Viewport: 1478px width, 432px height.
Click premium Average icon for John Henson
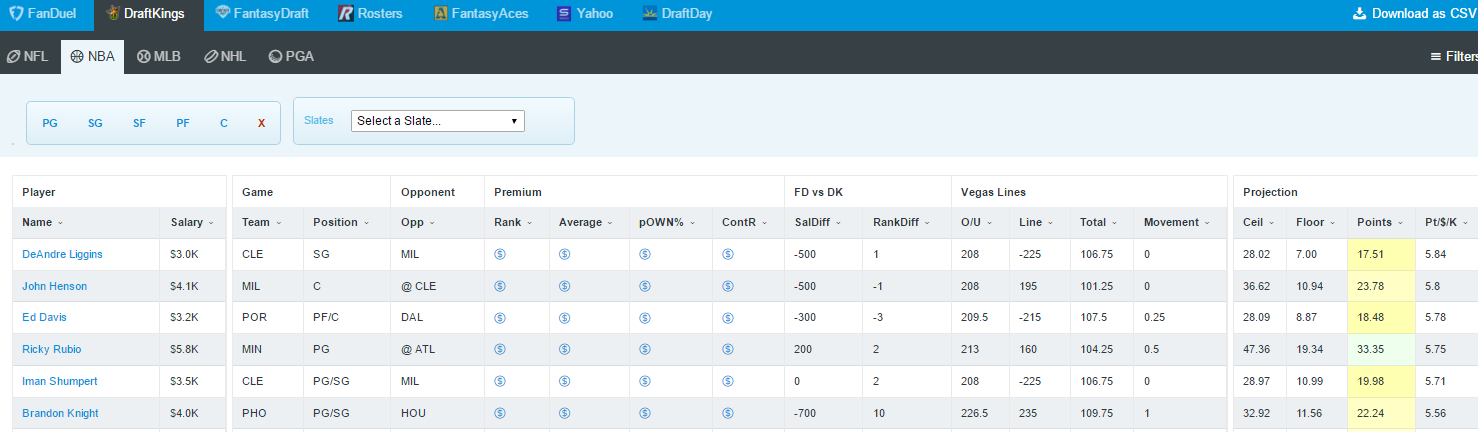(x=565, y=286)
